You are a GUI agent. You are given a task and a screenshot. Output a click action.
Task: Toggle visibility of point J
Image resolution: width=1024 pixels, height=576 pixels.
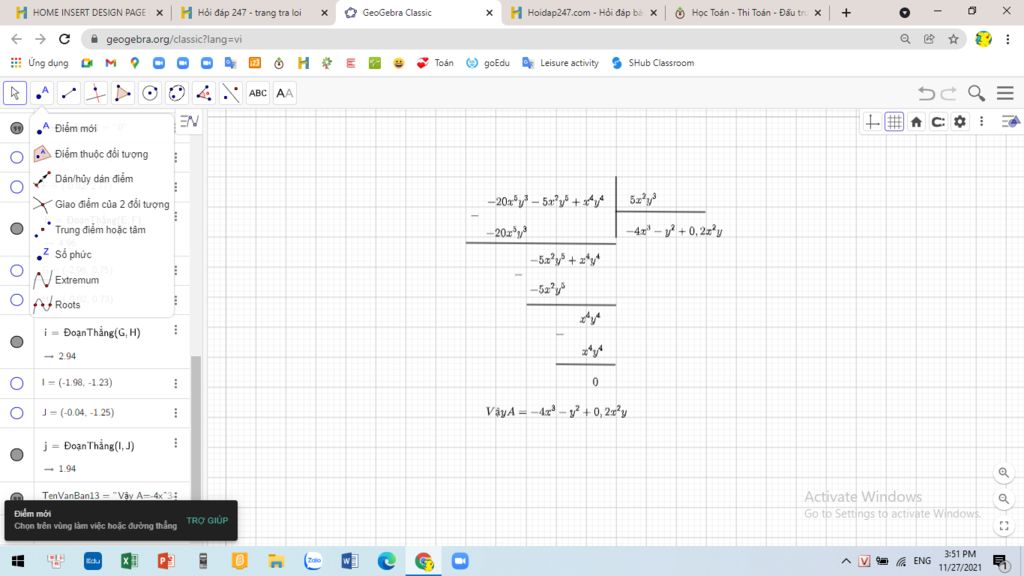[17, 413]
